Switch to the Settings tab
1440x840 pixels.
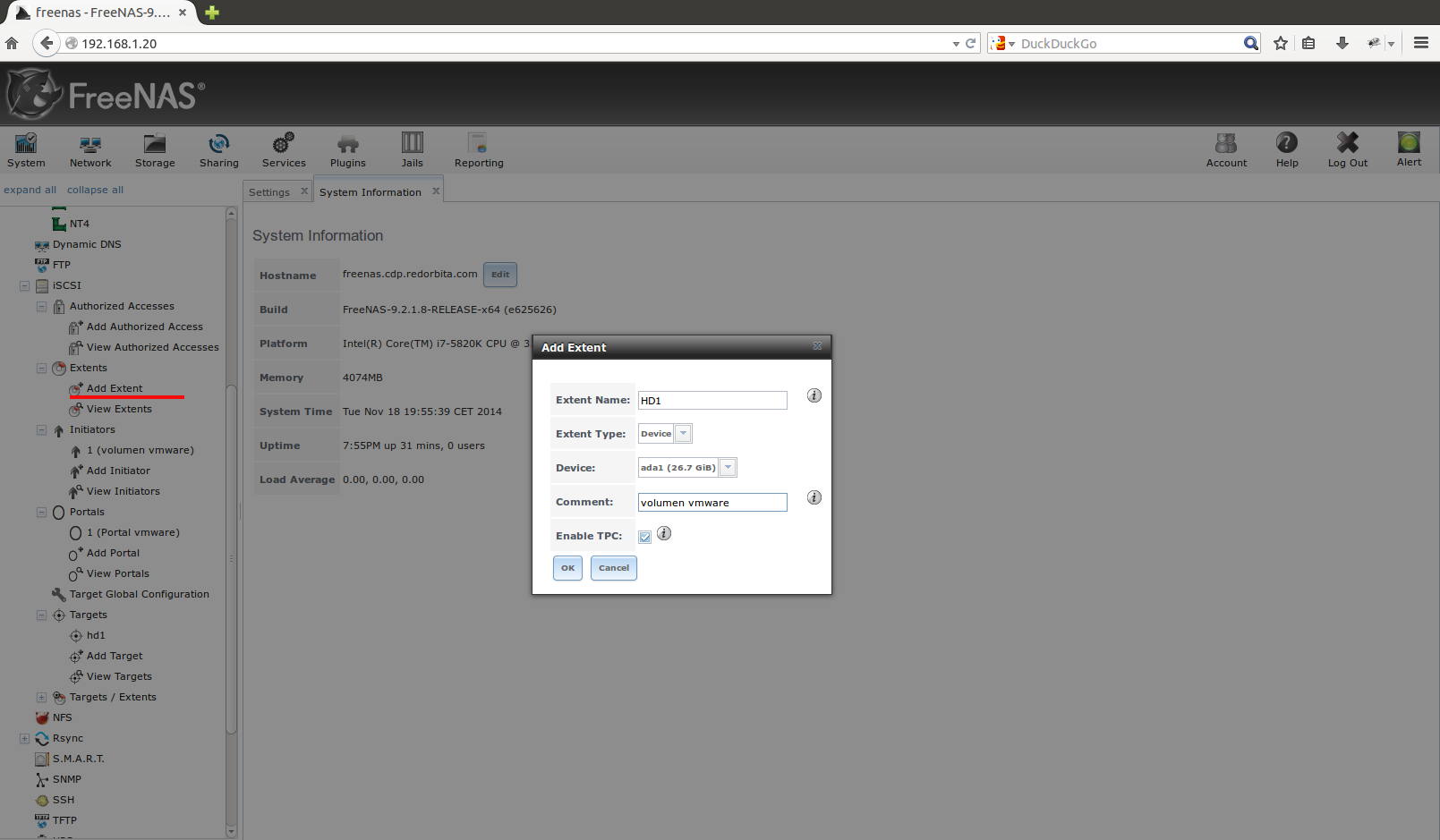pos(269,192)
